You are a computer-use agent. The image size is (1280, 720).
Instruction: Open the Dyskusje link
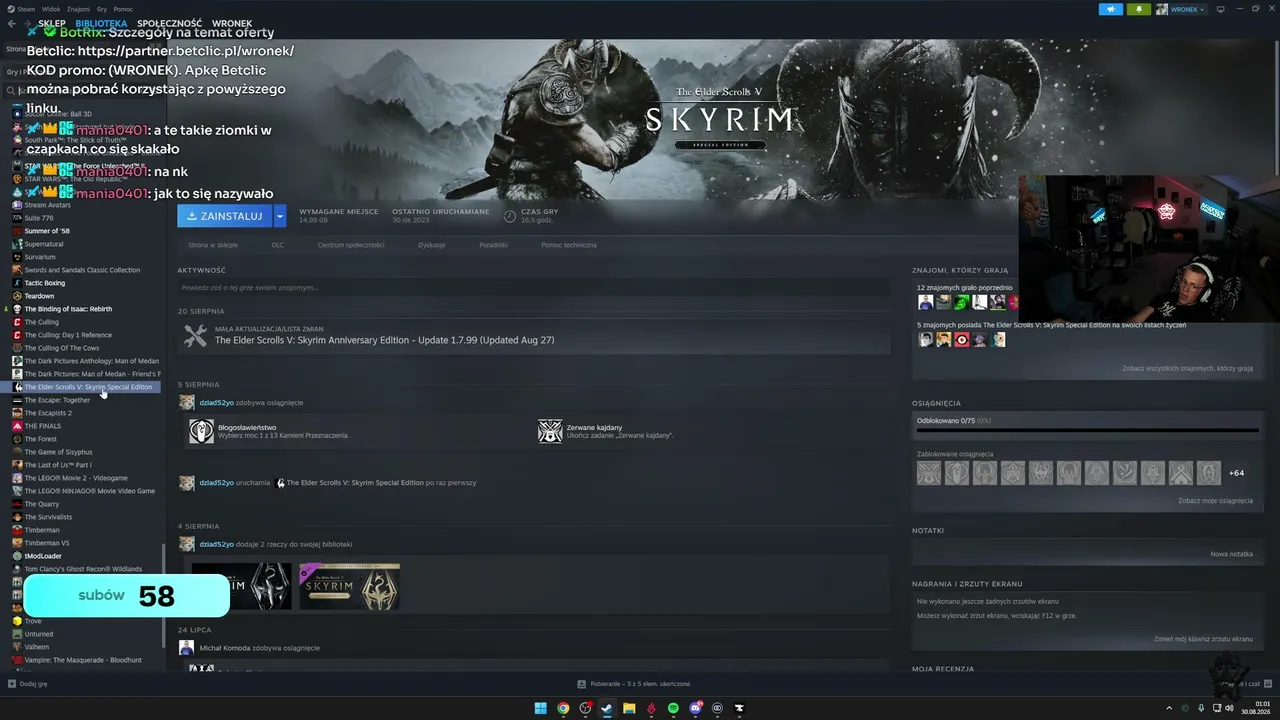tap(432, 245)
